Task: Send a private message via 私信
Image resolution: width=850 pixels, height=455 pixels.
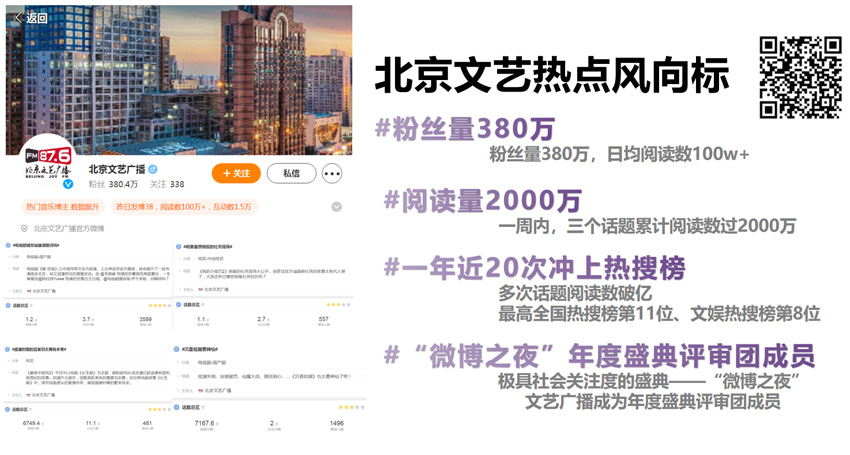Action: 292,174
